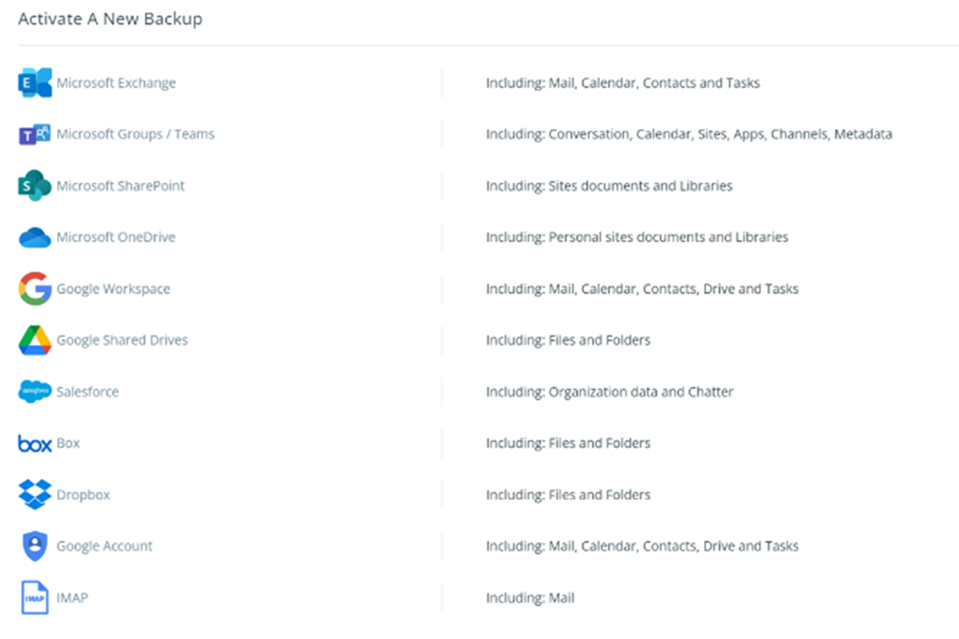Viewport: 959px width, 639px height.
Task: Click the Google G logo icon
Action: point(35,289)
